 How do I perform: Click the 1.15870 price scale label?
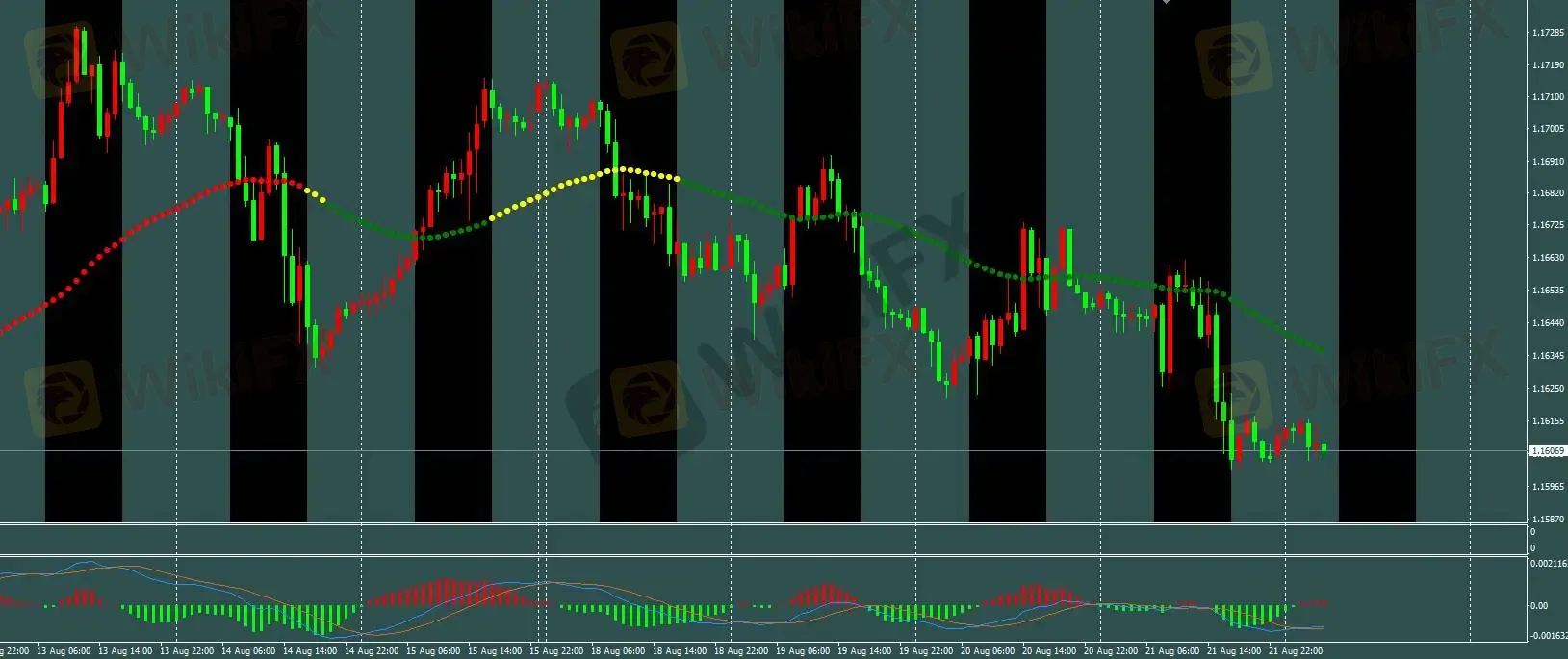coord(1546,520)
